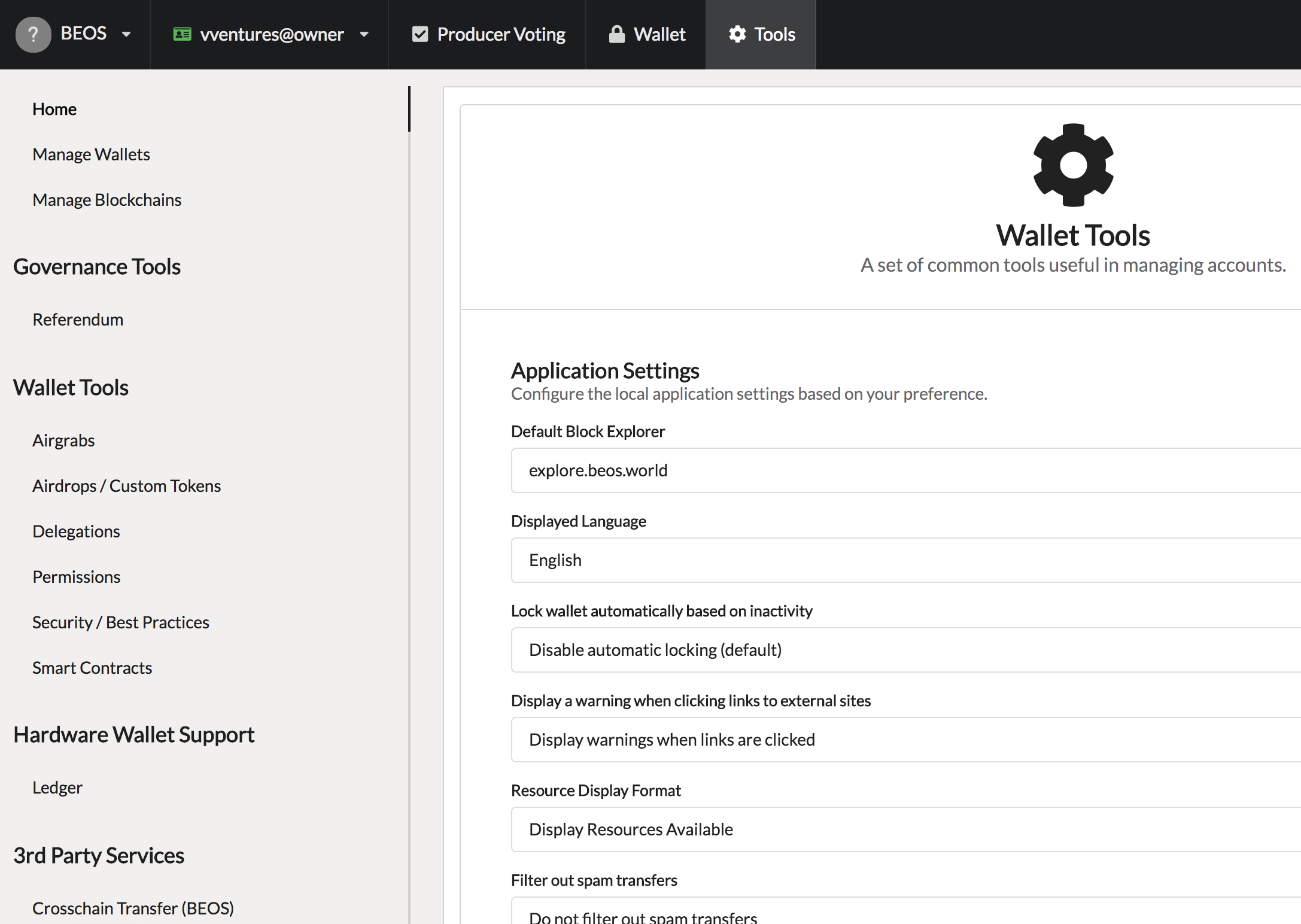The image size is (1301, 924).
Task: Click the Tools gear icon in the menu bar
Action: pos(737,34)
